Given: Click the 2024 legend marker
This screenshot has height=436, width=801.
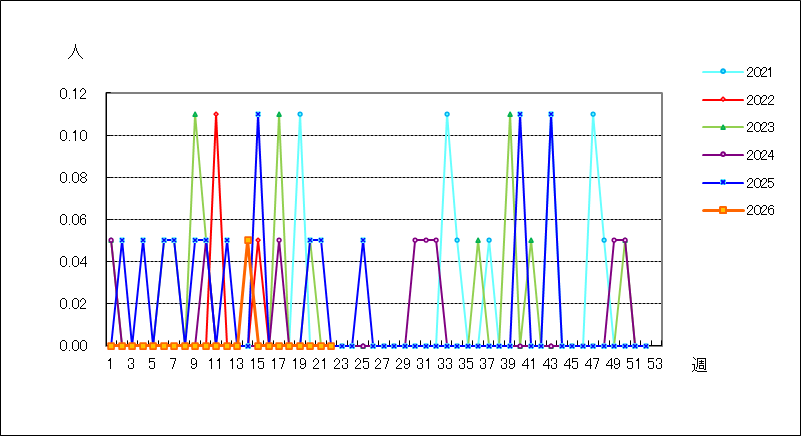Looking at the screenshot, I should tap(723, 155).
